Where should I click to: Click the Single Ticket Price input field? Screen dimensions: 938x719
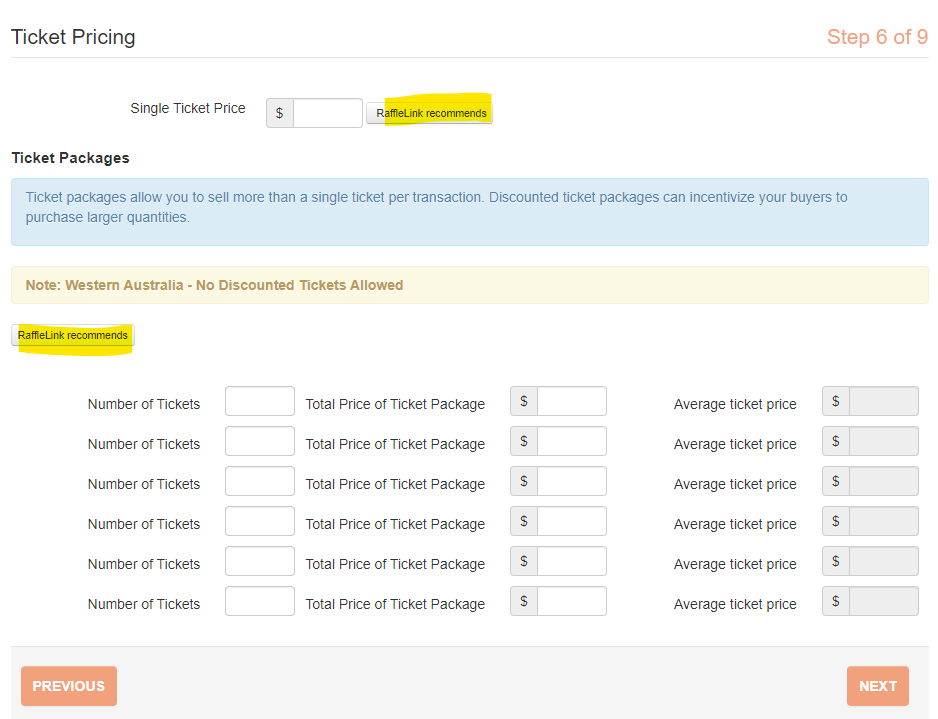coord(327,113)
